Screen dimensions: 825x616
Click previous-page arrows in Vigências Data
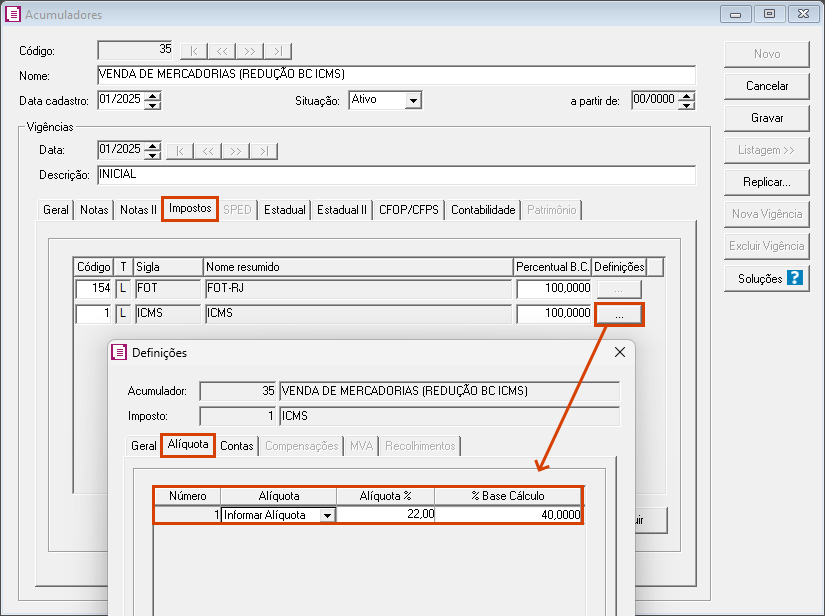pos(208,150)
